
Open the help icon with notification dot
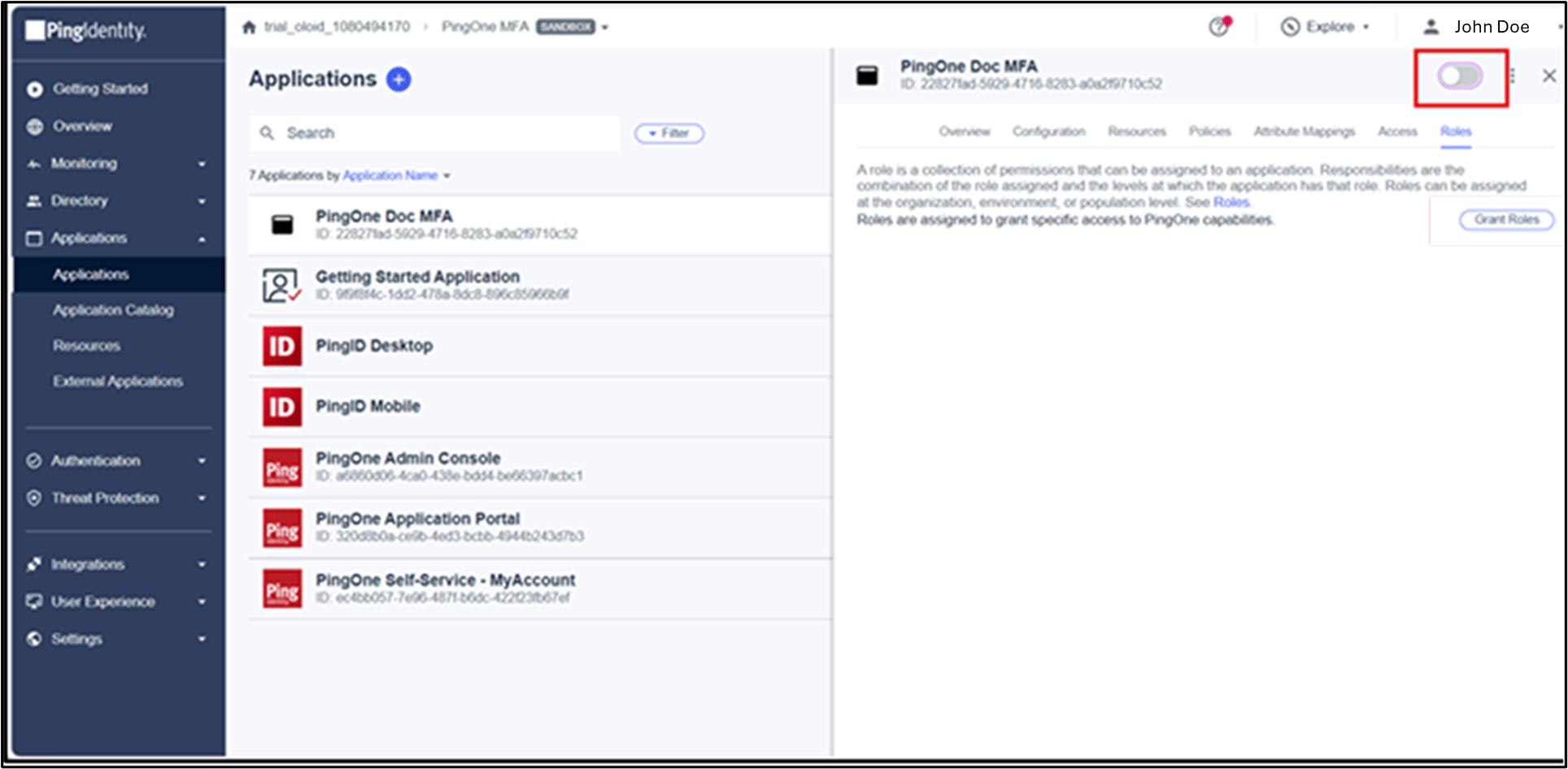click(1219, 27)
